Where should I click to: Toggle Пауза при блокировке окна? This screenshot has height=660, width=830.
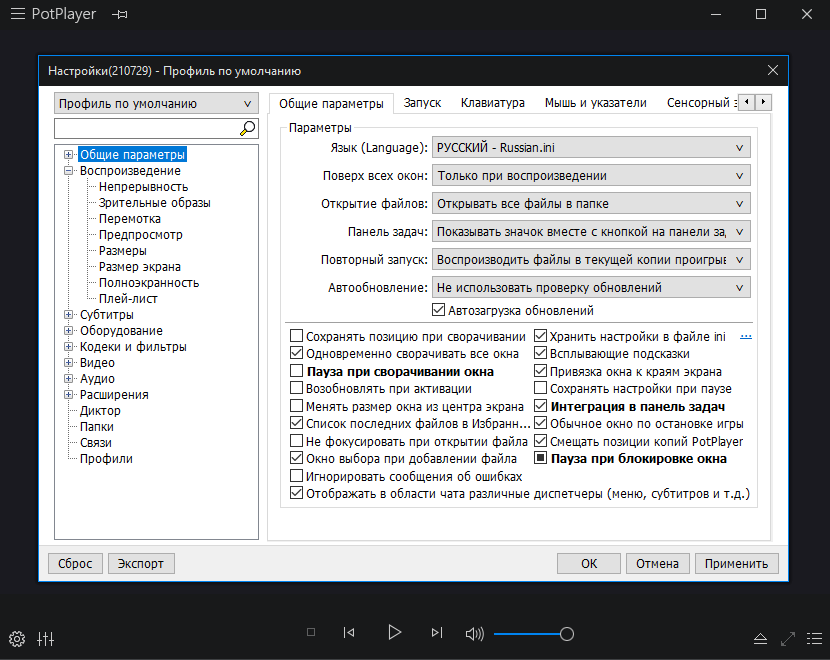click(540, 458)
